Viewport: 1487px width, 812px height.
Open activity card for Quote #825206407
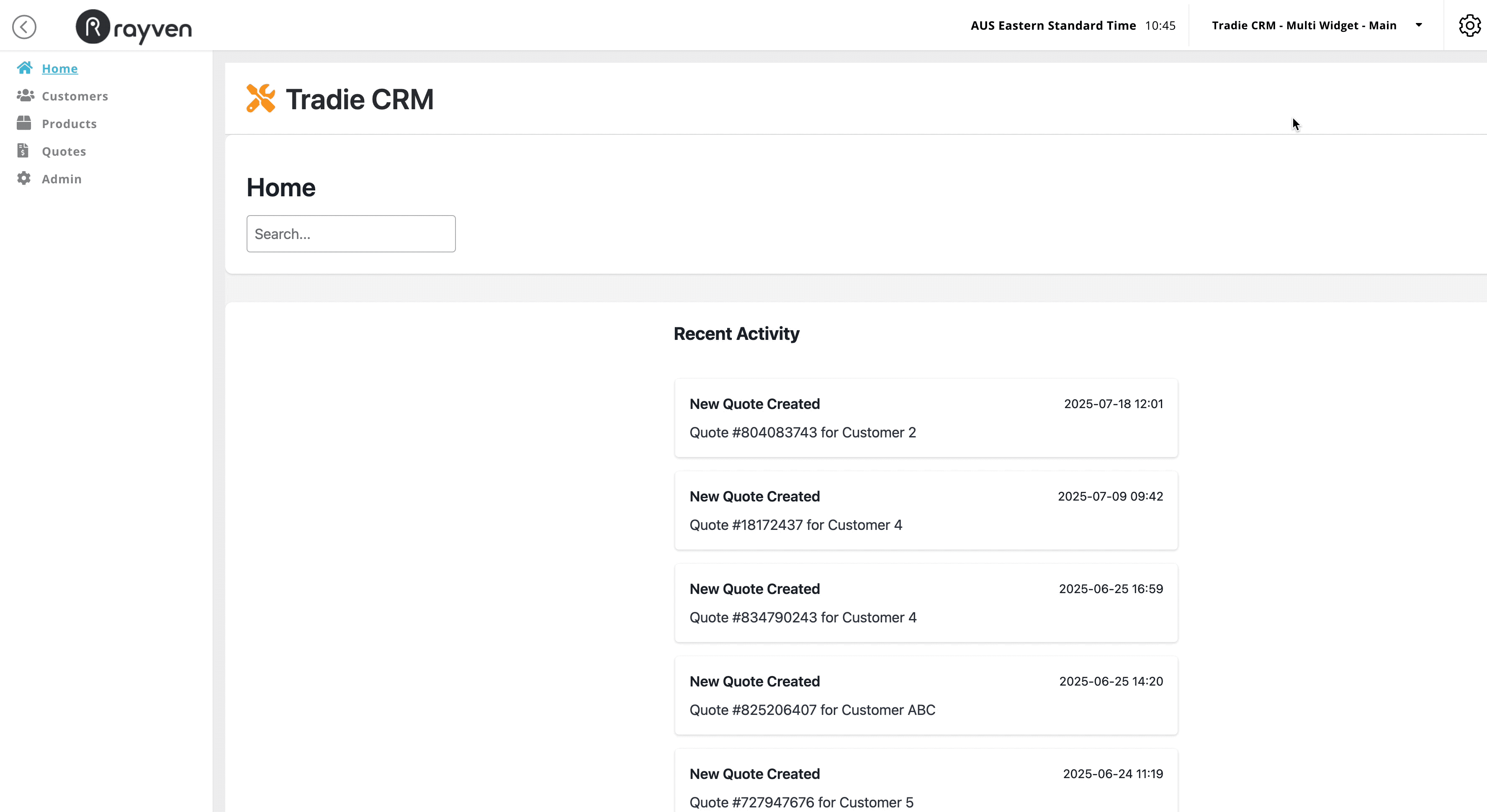coord(926,695)
